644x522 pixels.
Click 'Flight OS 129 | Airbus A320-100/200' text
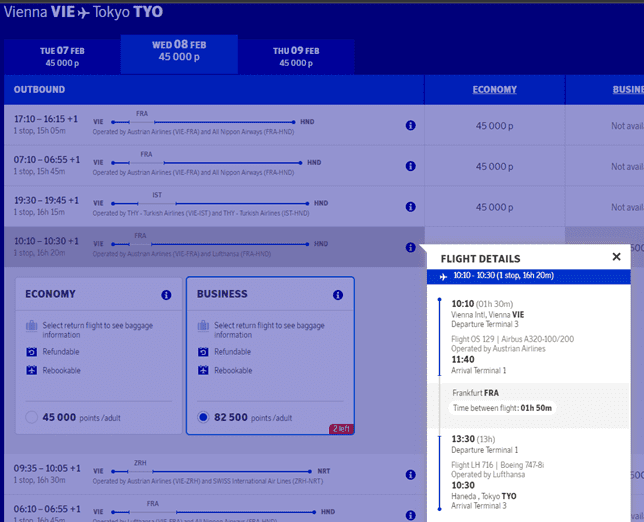(x=513, y=339)
